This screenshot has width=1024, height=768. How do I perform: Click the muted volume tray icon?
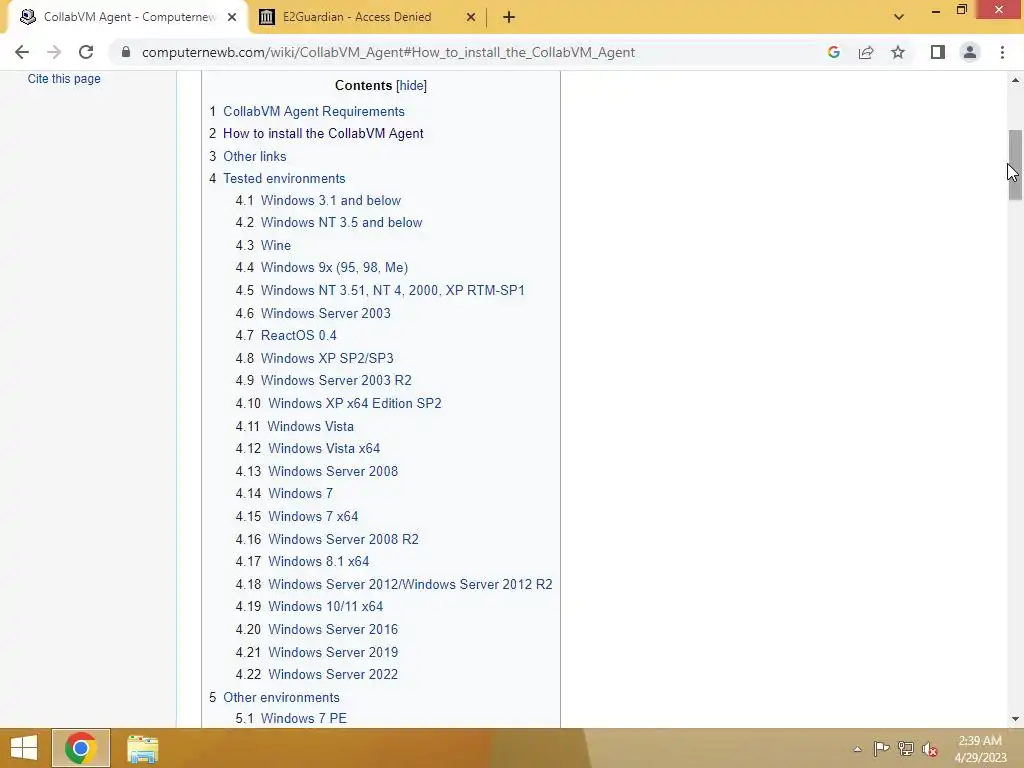[930, 749]
